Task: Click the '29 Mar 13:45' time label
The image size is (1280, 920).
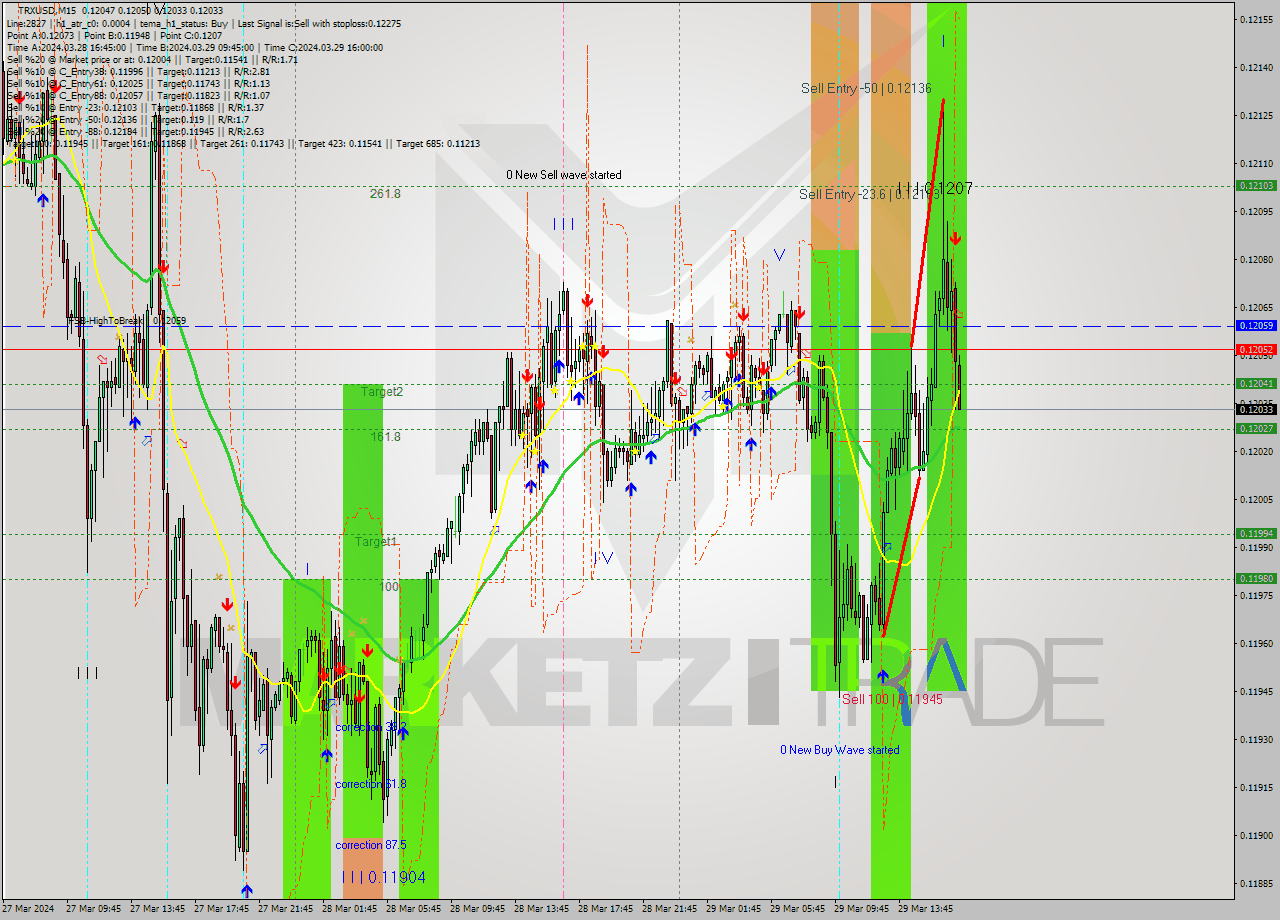Action: [925, 910]
